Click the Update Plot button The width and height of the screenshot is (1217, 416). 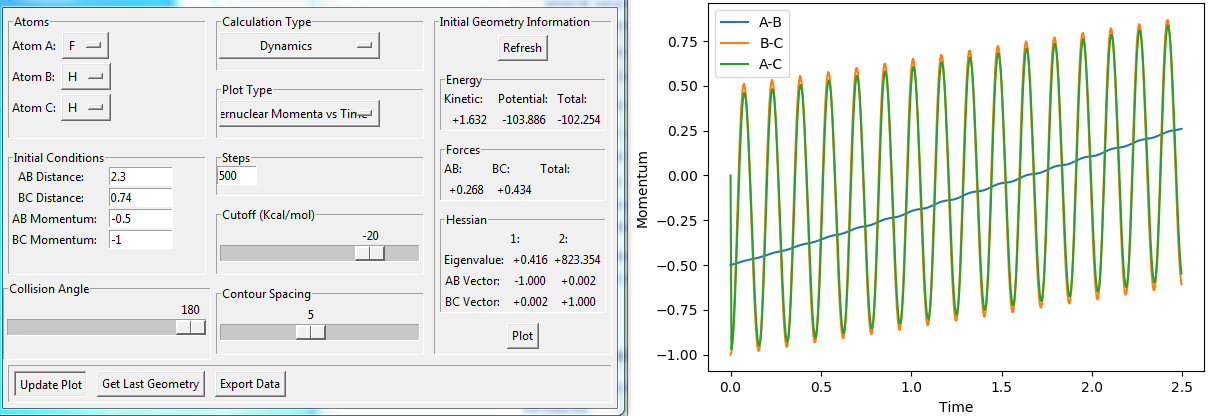click(x=51, y=384)
